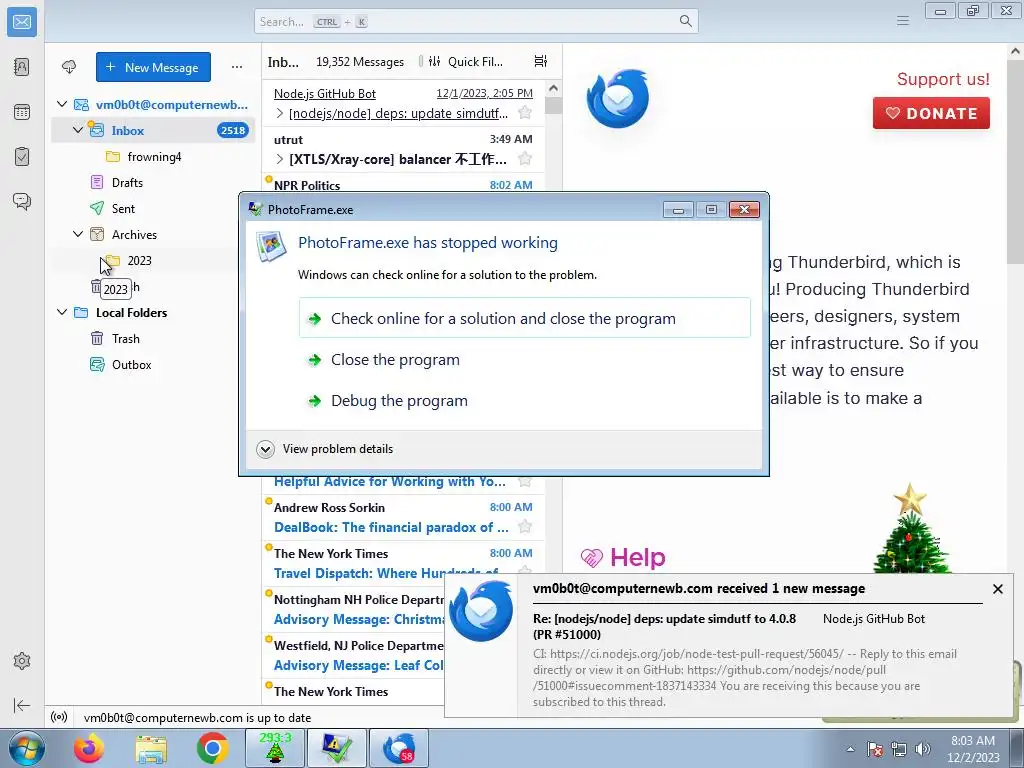The image size is (1024, 768).
Task: Click the Support us! link
Action: pyautogui.click(x=942, y=79)
